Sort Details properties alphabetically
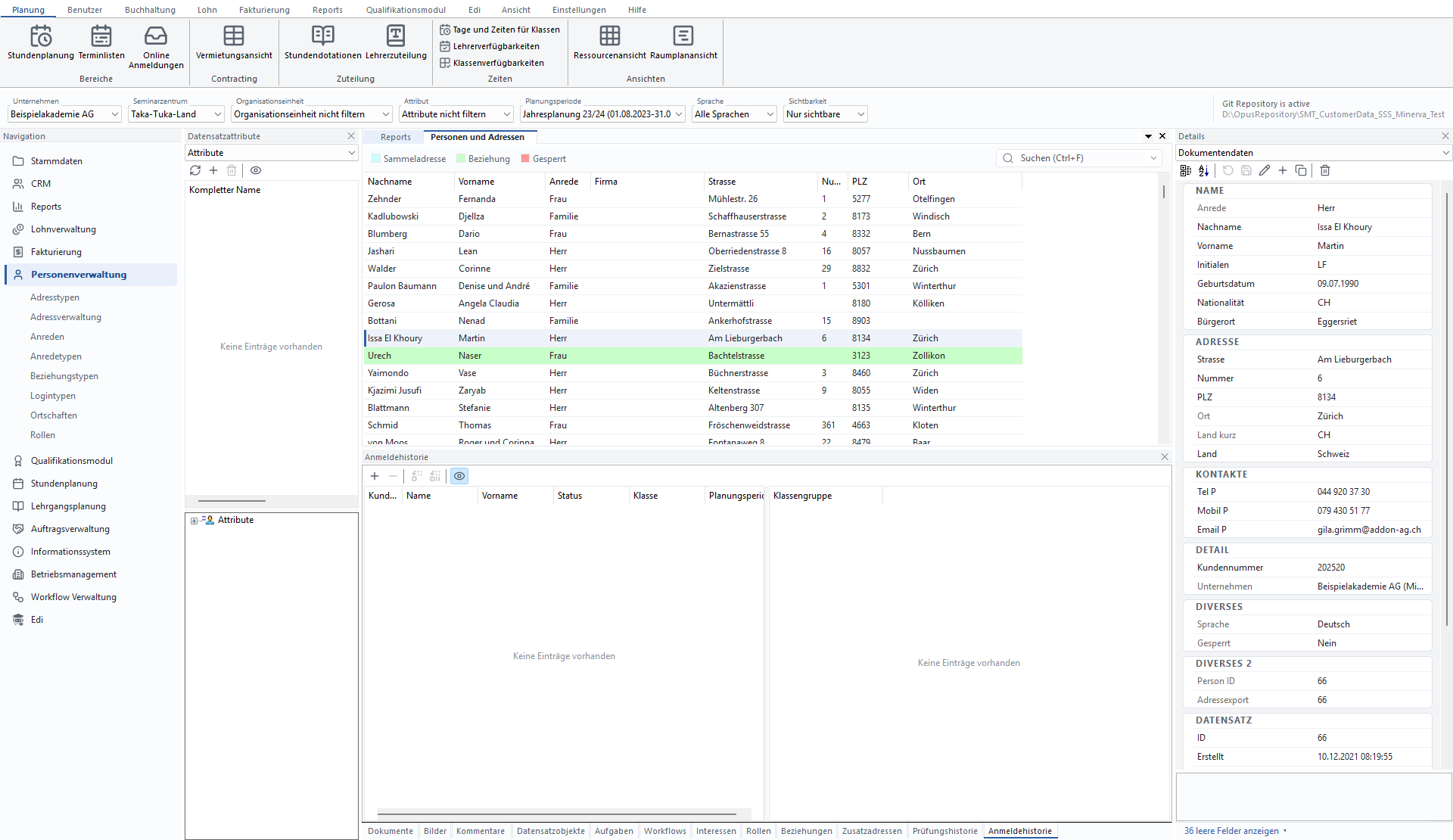The height and width of the screenshot is (840, 1453). pos(1204,170)
